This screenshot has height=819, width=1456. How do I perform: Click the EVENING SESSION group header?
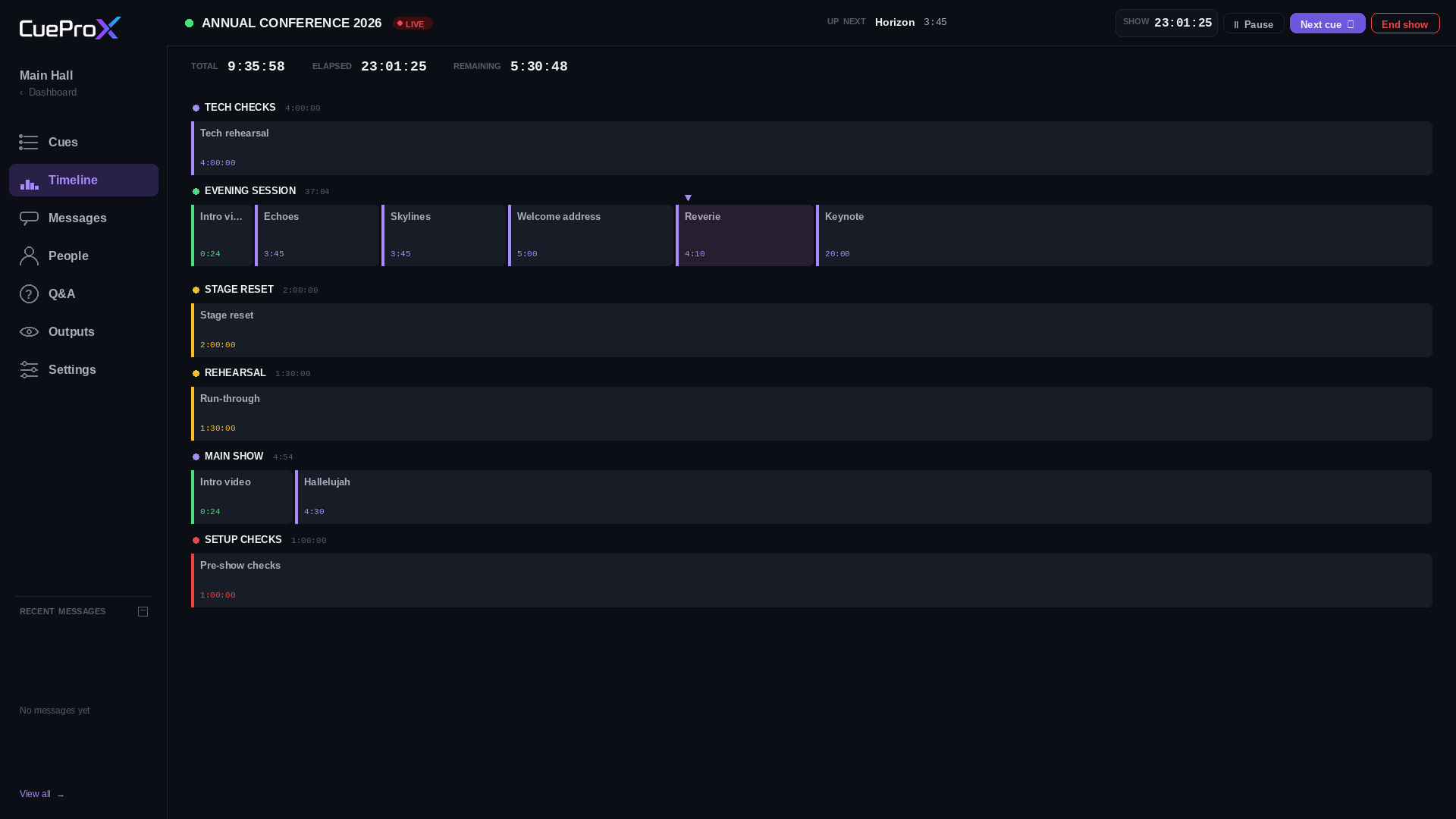click(250, 191)
